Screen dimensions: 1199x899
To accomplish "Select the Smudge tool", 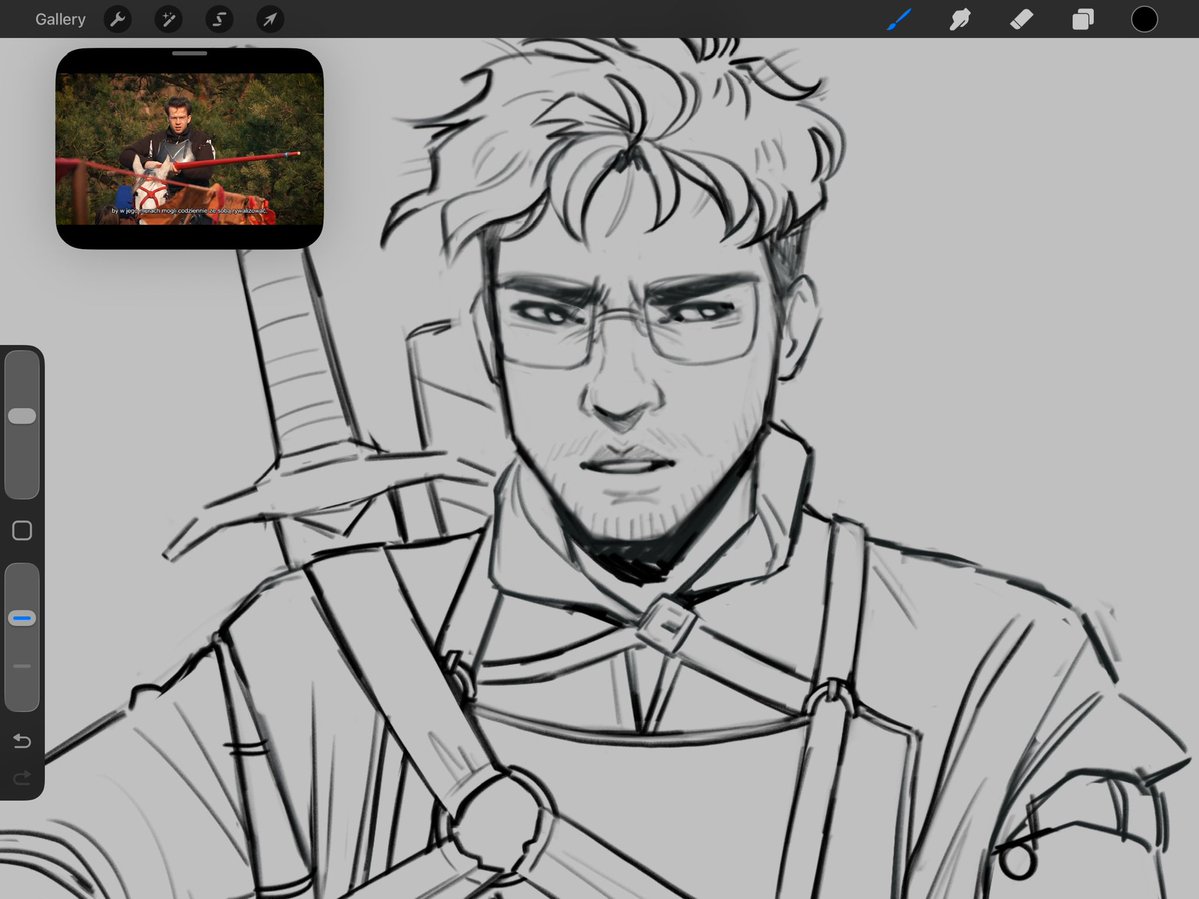I will [x=960, y=19].
